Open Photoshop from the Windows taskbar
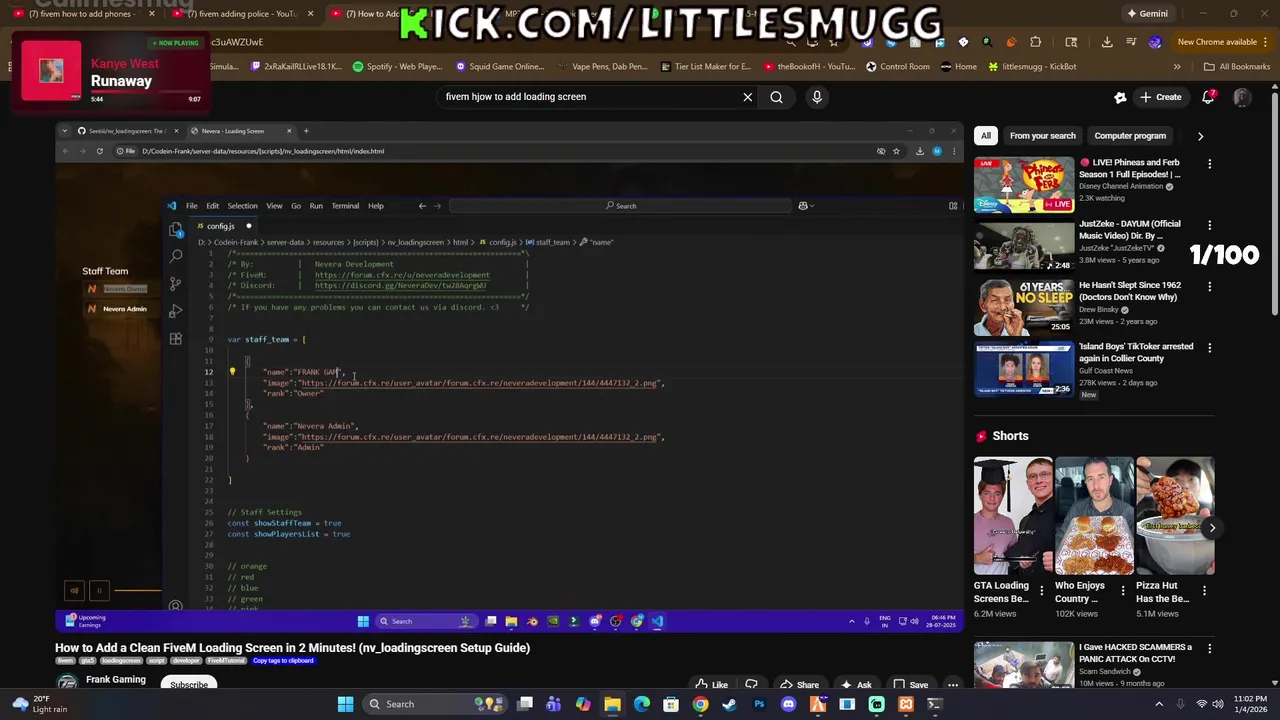 759,704
